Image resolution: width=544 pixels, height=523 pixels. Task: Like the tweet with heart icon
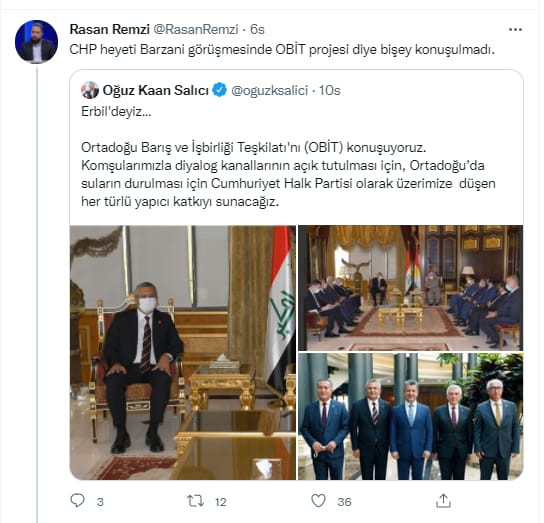click(318, 501)
